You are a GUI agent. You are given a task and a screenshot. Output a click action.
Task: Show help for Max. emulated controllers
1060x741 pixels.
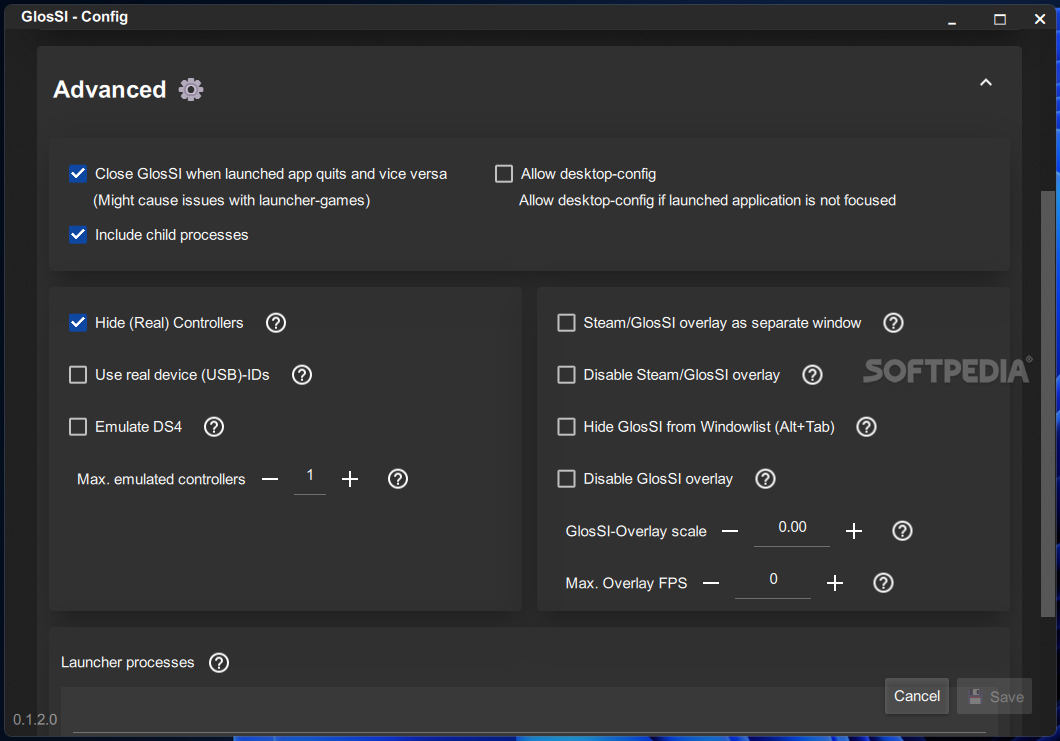click(x=398, y=479)
